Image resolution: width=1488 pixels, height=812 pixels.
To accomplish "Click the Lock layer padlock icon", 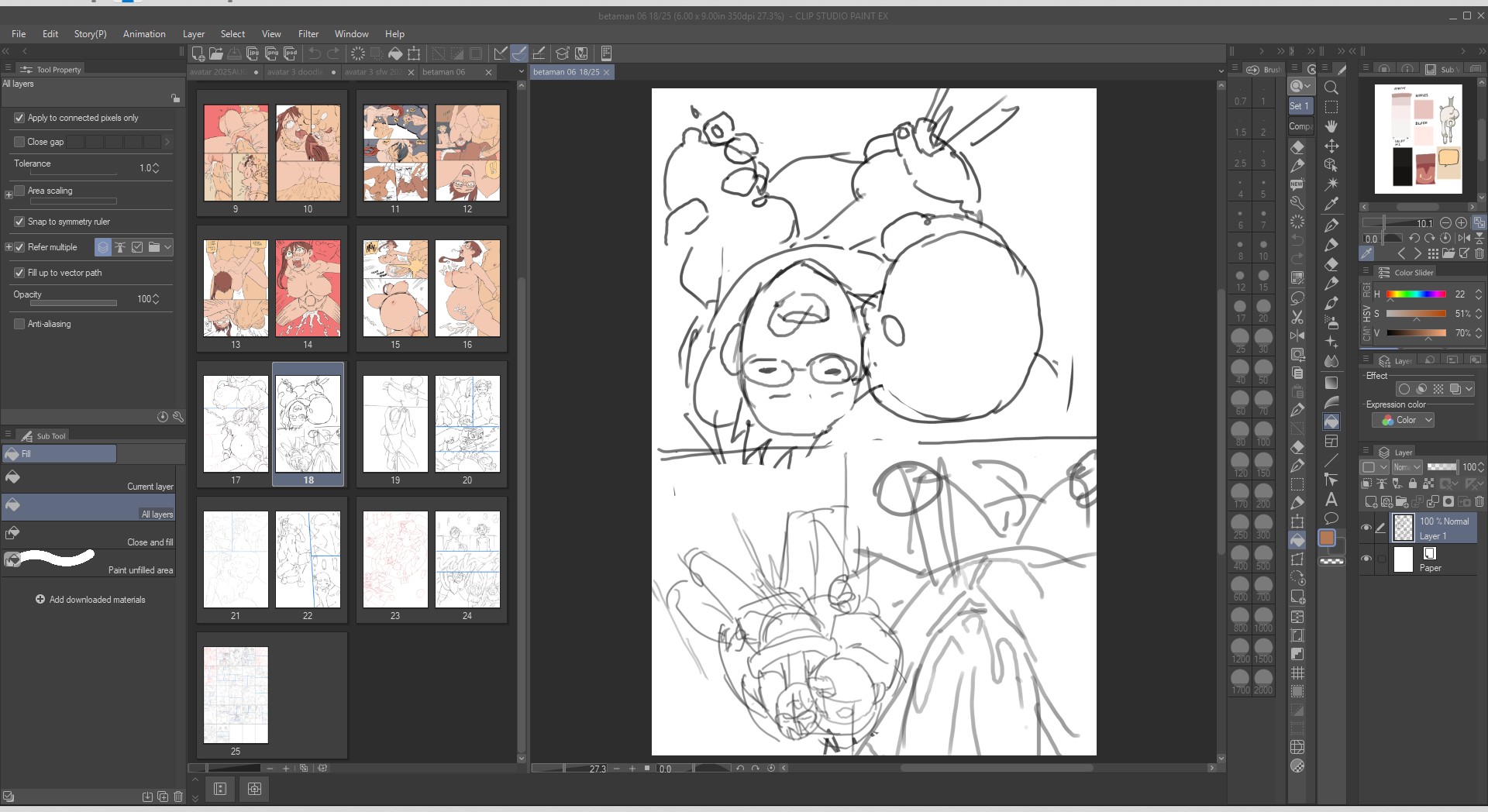I will [x=1412, y=484].
